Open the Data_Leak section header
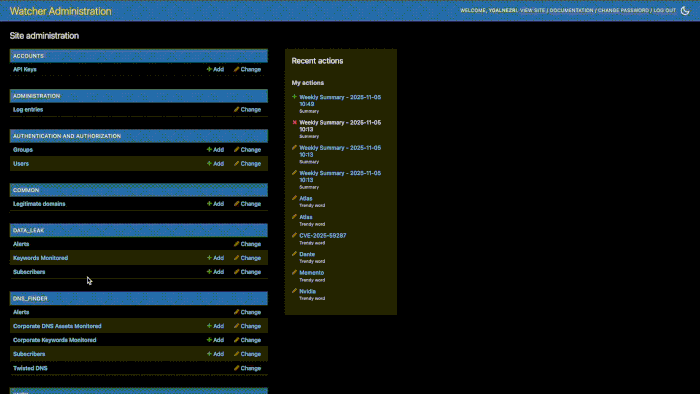The height and width of the screenshot is (394, 700). [x=28, y=230]
